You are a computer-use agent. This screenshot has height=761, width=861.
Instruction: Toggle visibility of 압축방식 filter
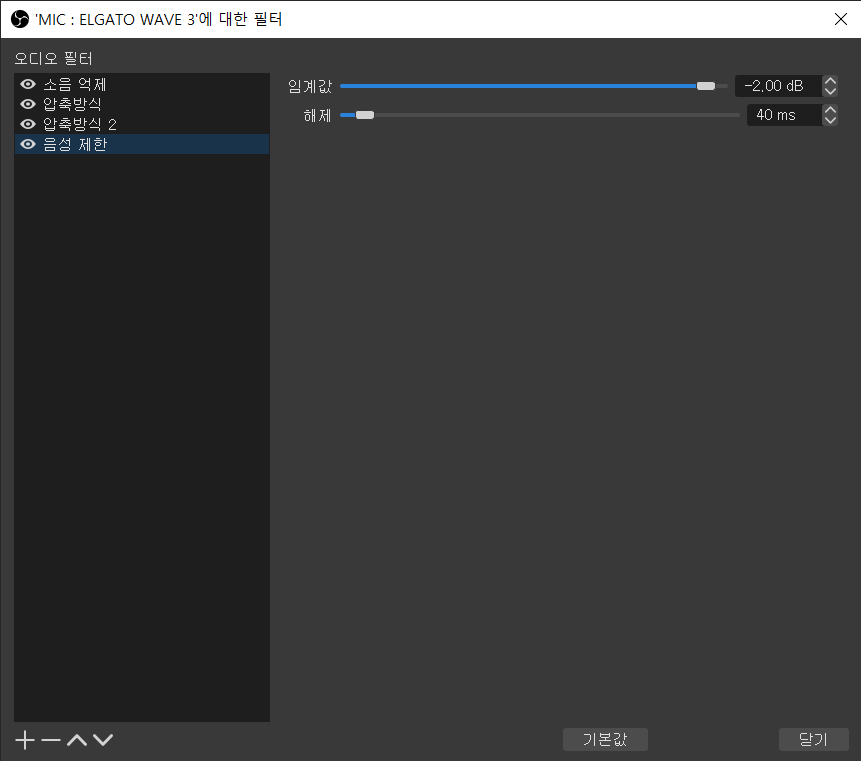coord(28,104)
